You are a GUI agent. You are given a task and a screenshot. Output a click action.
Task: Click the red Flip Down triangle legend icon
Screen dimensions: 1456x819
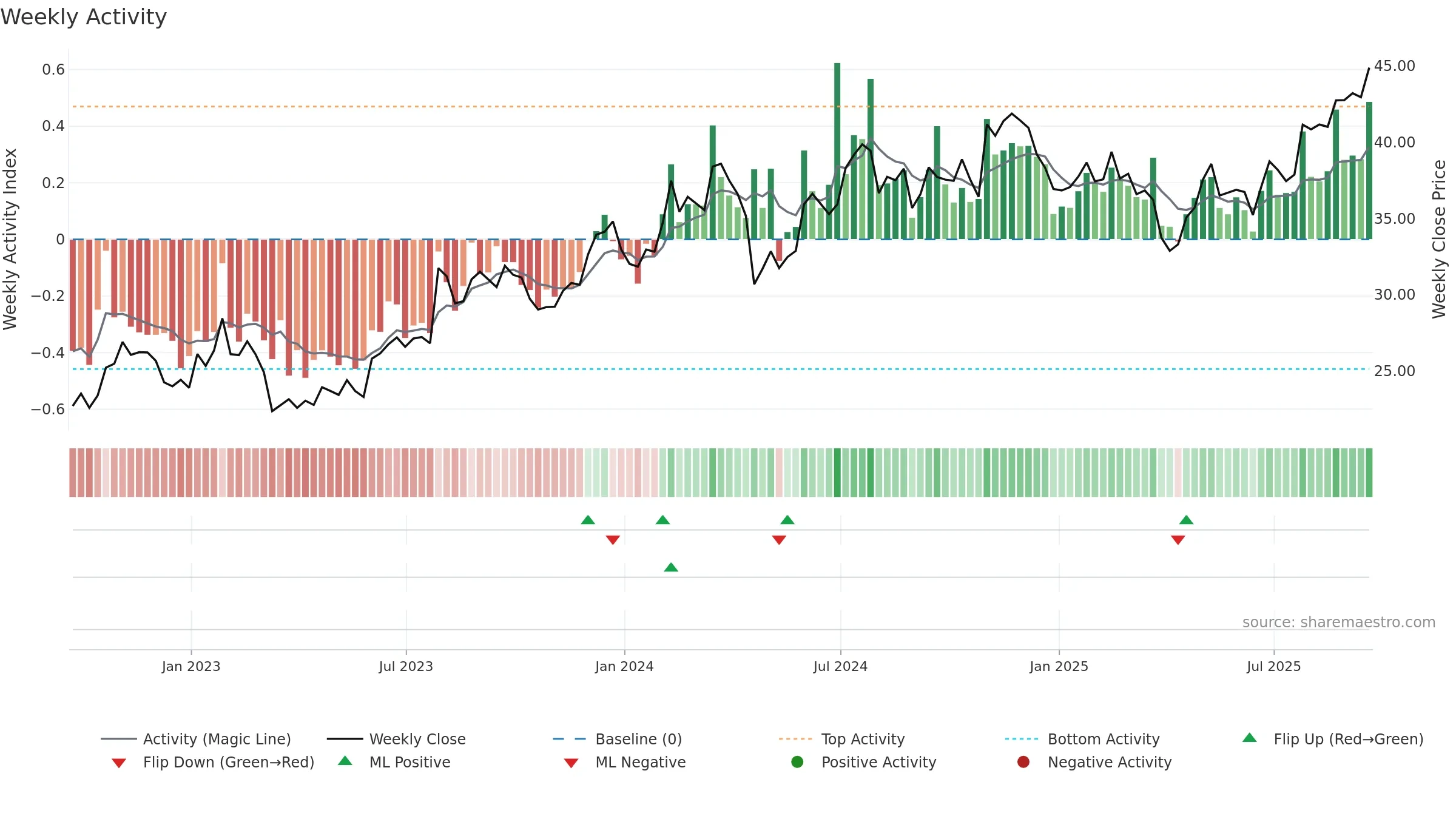119,763
